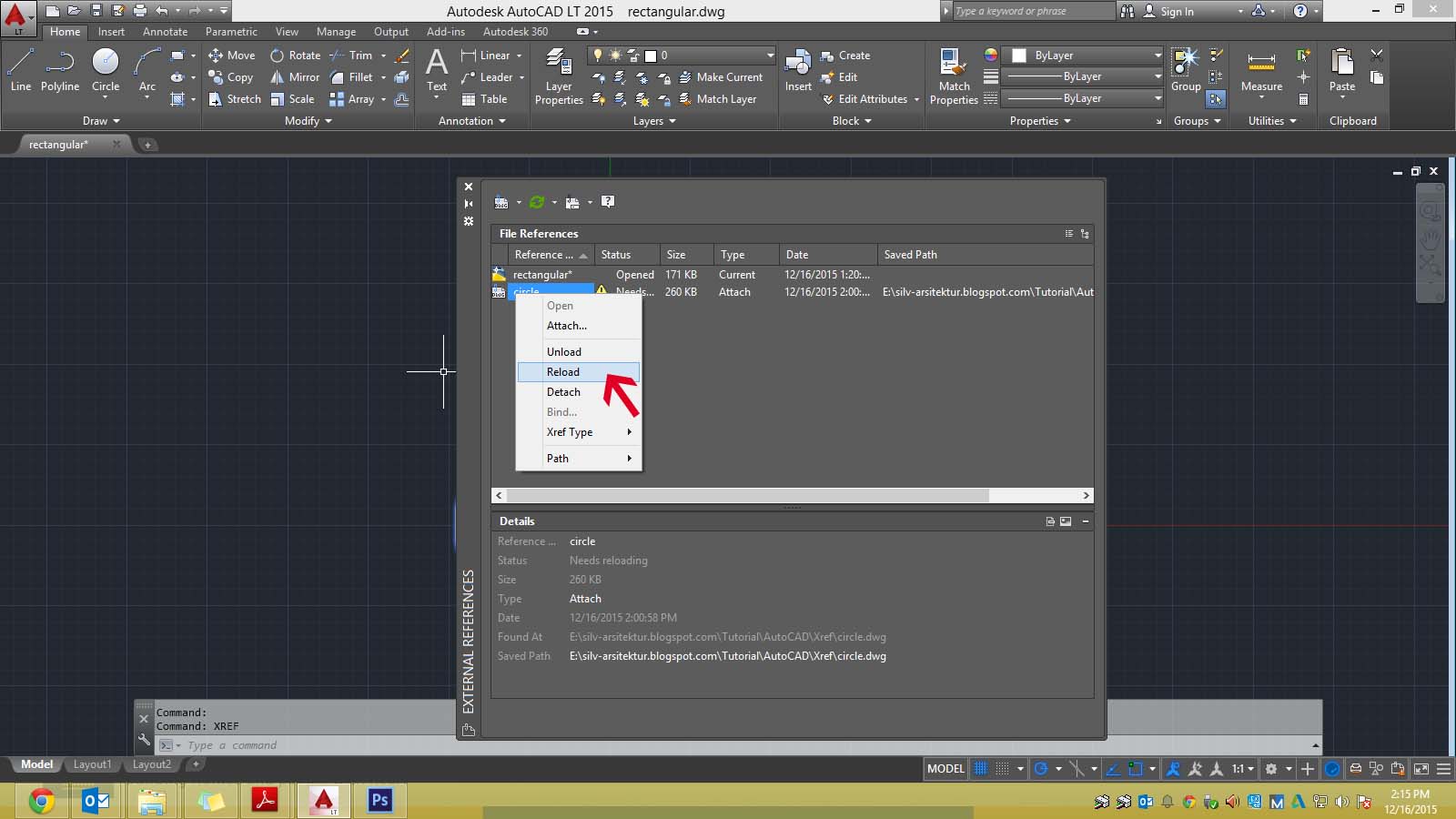Sort by the Saved Path column header
The image size is (1456, 819).
click(986, 255)
